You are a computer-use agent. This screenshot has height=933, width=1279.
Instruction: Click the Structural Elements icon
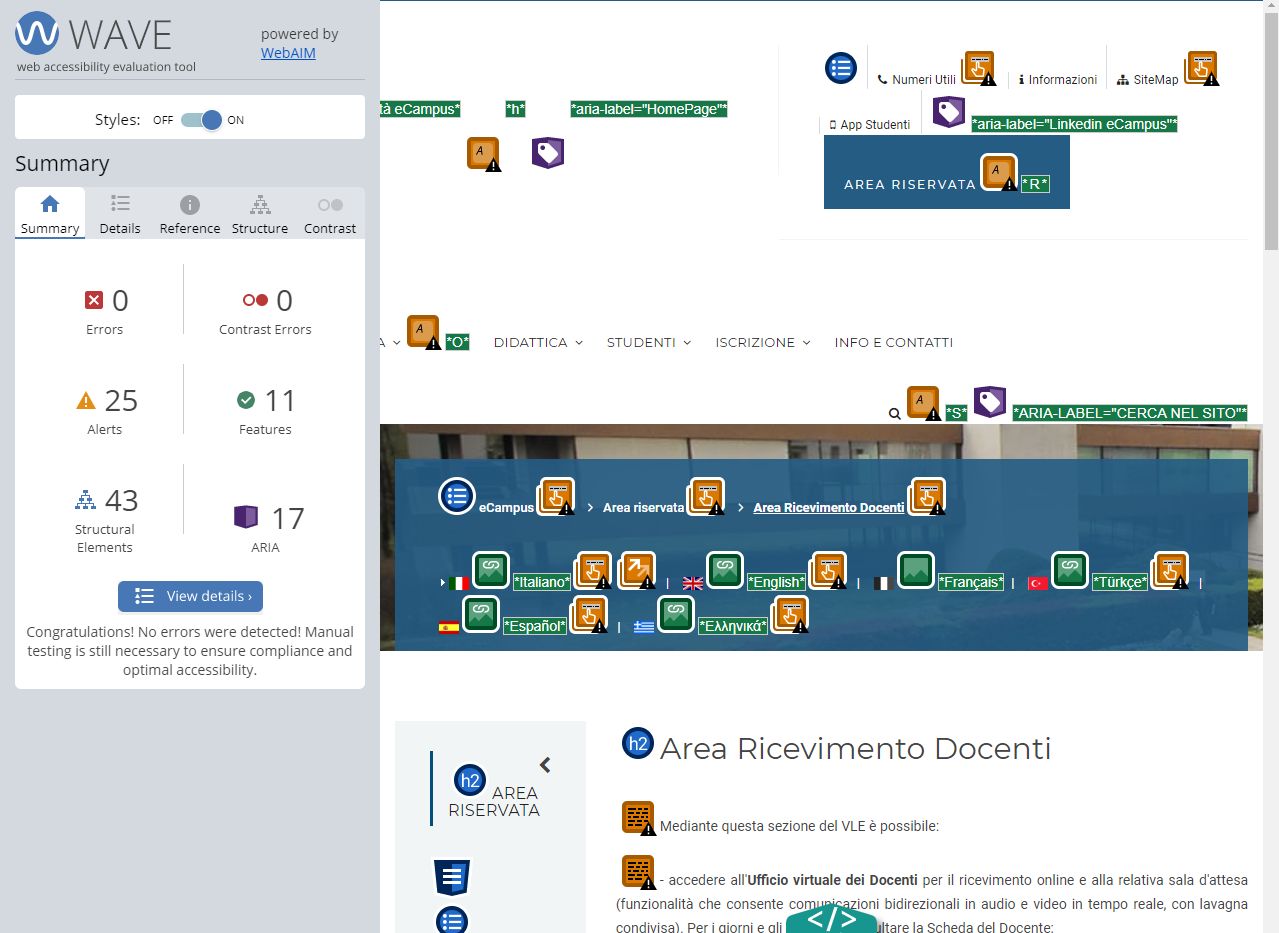pos(85,500)
